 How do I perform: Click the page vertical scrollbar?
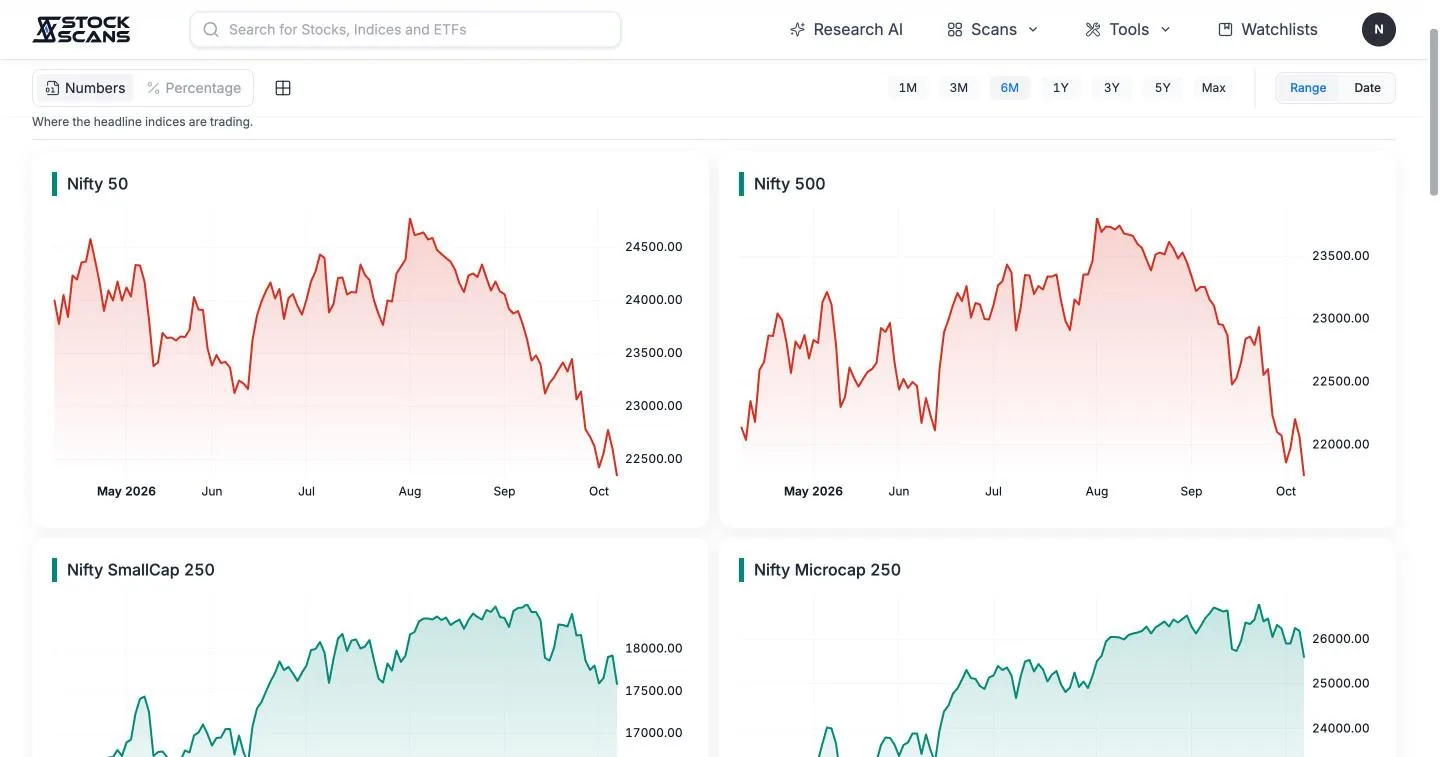[x=1432, y=110]
